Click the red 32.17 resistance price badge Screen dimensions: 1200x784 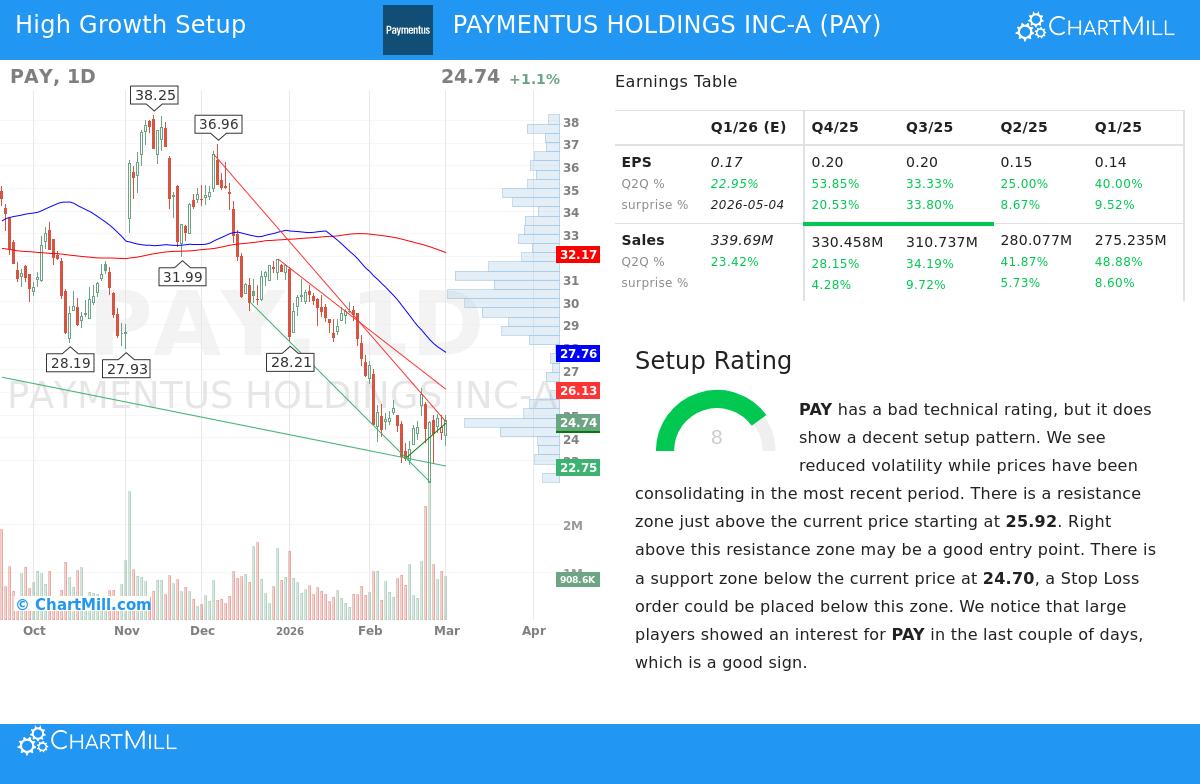pos(578,255)
